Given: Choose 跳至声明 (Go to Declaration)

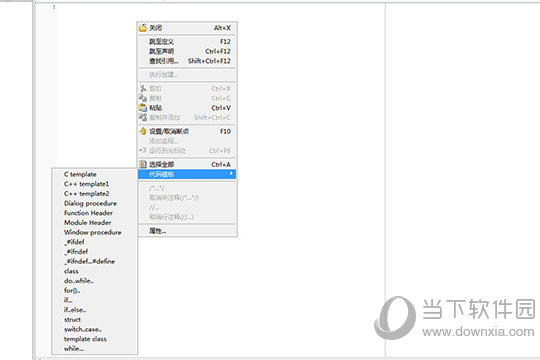Looking at the screenshot, I should [187, 51].
